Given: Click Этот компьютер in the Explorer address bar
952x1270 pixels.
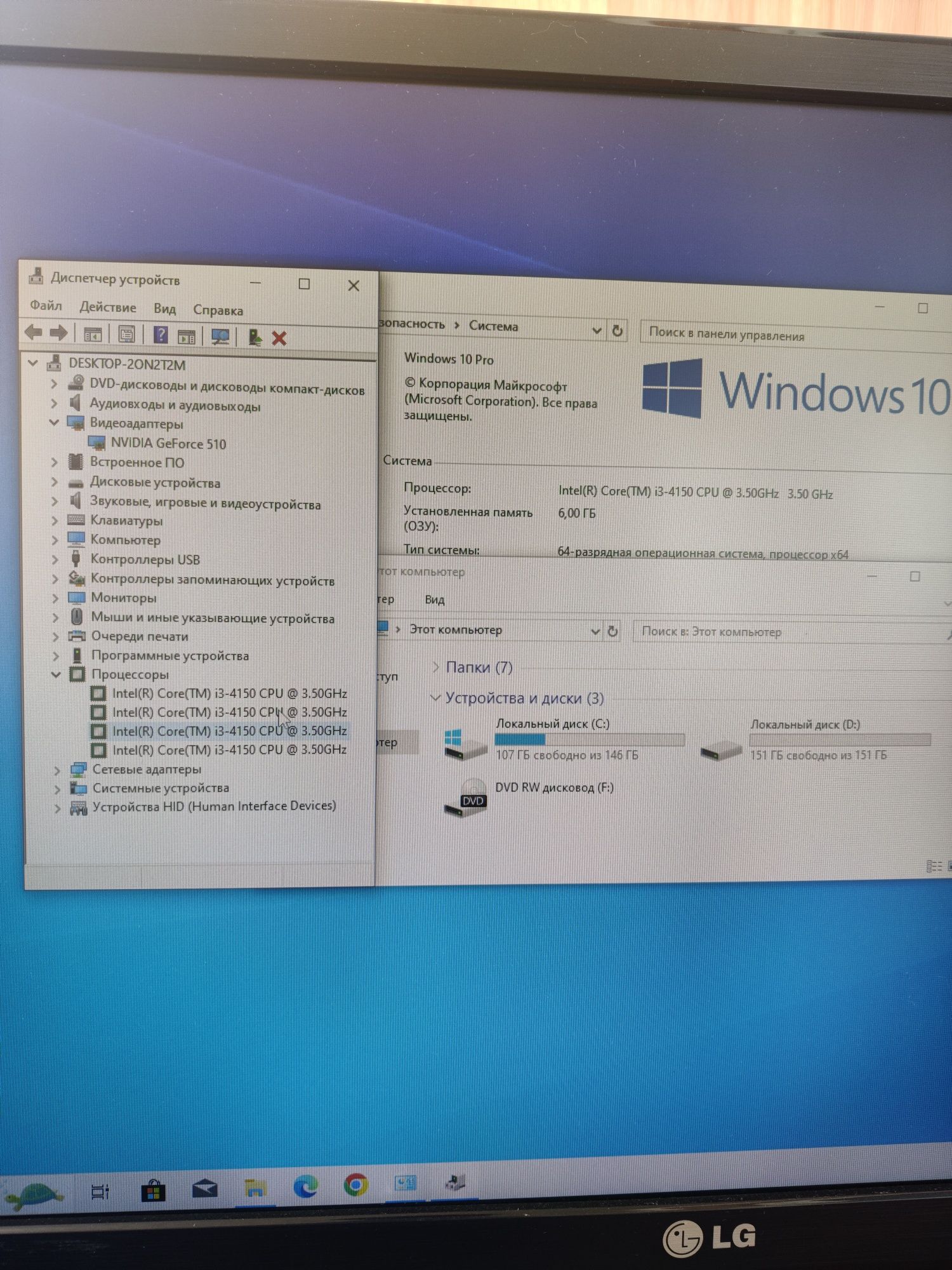Looking at the screenshot, I should click(x=456, y=629).
